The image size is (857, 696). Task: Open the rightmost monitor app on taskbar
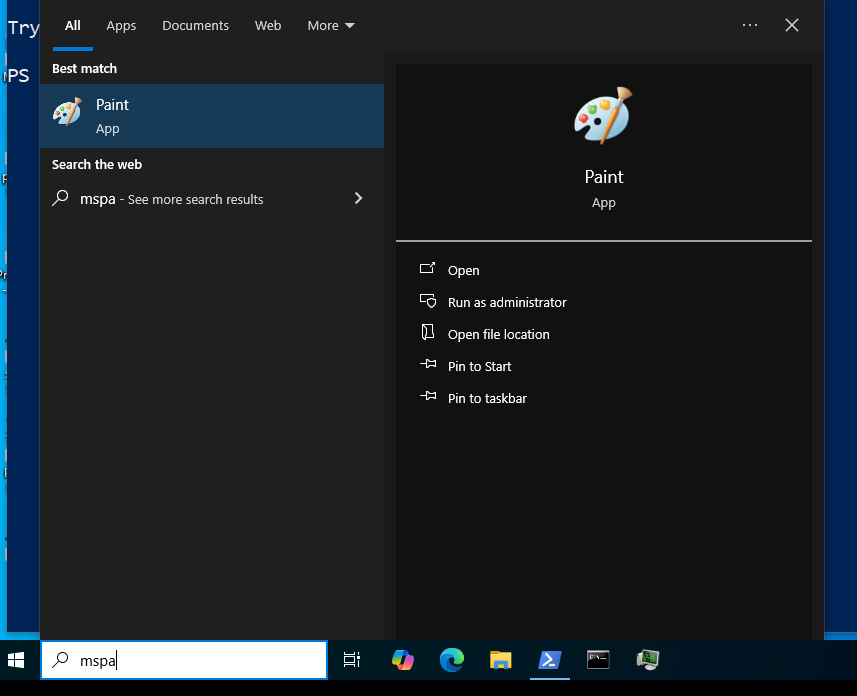(648, 660)
